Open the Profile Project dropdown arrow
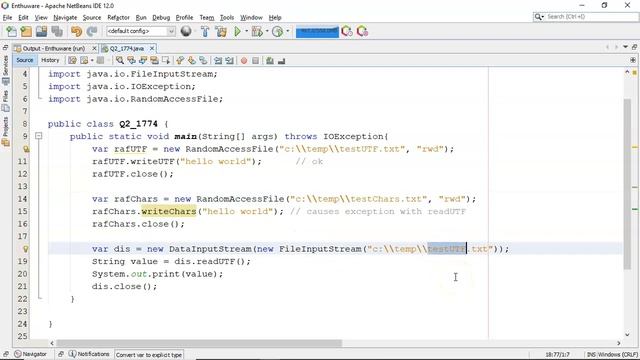The height and width of the screenshot is (360, 640). [287, 31]
